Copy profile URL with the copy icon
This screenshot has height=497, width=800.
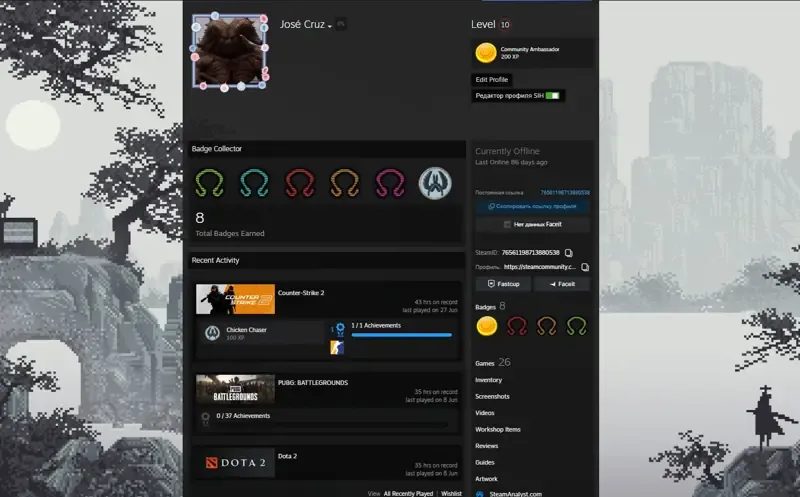(x=585, y=267)
